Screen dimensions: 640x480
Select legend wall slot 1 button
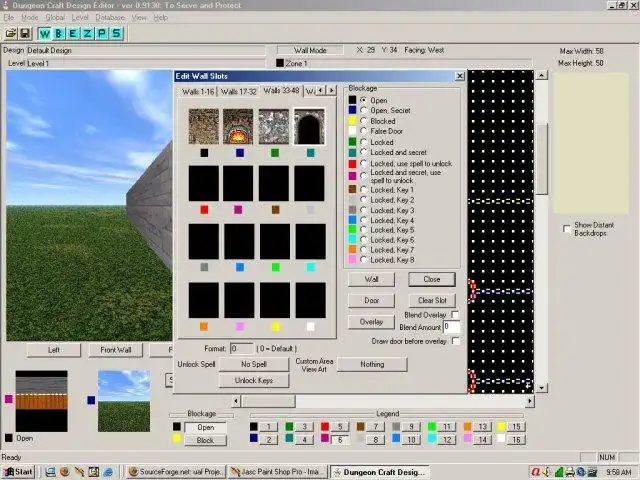[x=269, y=427]
